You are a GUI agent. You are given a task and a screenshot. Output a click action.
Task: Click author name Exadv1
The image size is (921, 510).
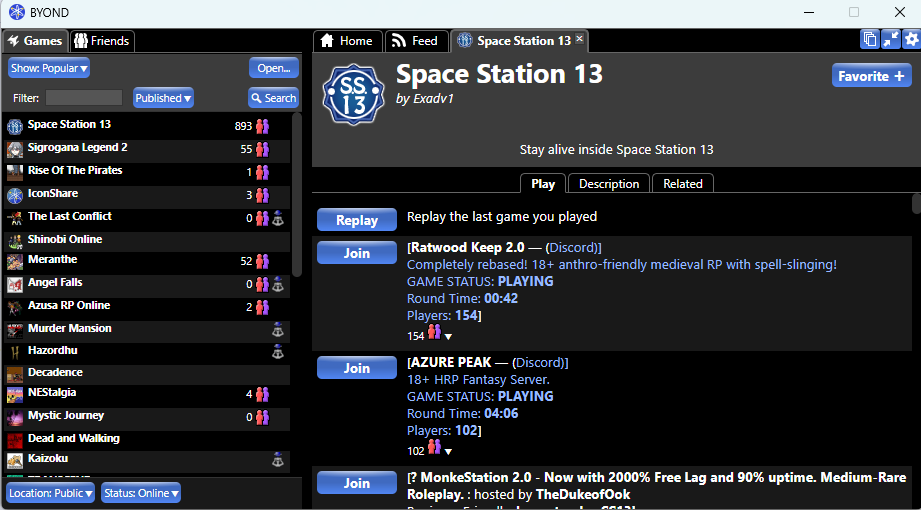[x=433, y=99]
